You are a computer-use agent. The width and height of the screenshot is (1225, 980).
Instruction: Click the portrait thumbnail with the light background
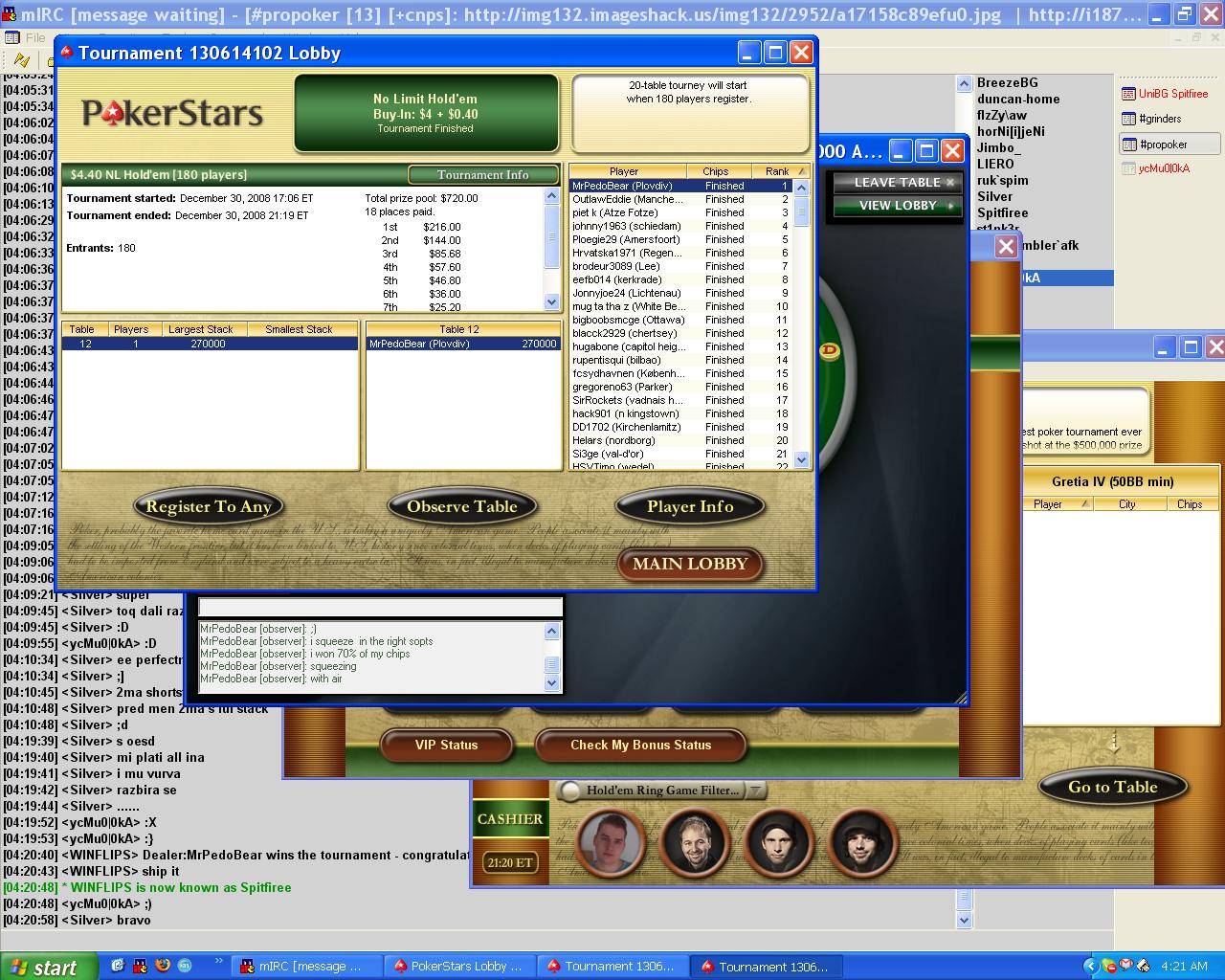(x=611, y=843)
